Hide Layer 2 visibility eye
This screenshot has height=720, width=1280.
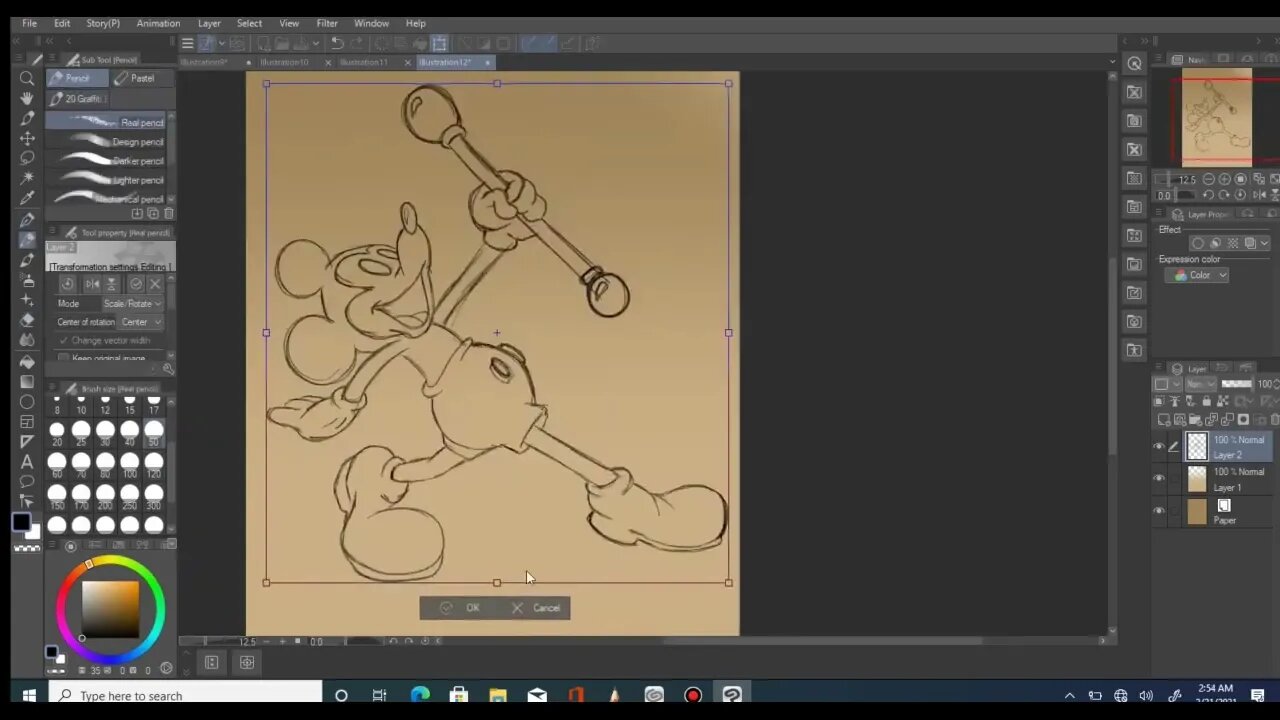(1159, 447)
